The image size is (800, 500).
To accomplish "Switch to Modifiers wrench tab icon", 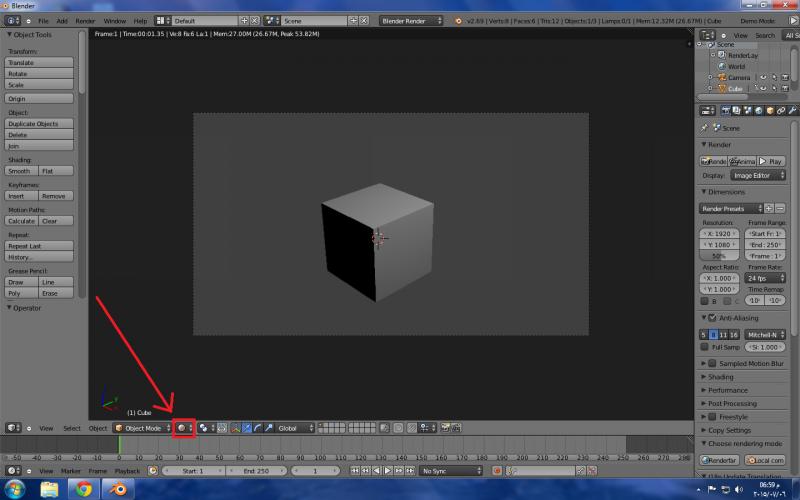I will click(792, 110).
